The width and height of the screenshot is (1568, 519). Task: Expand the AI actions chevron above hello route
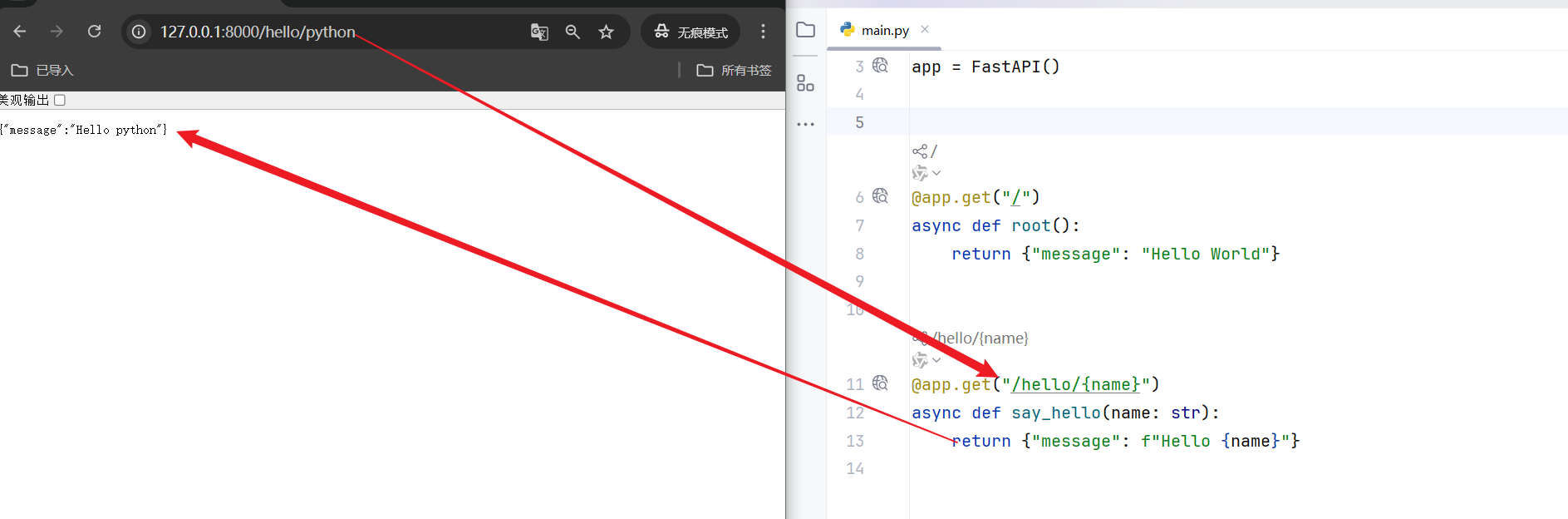click(x=936, y=360)
